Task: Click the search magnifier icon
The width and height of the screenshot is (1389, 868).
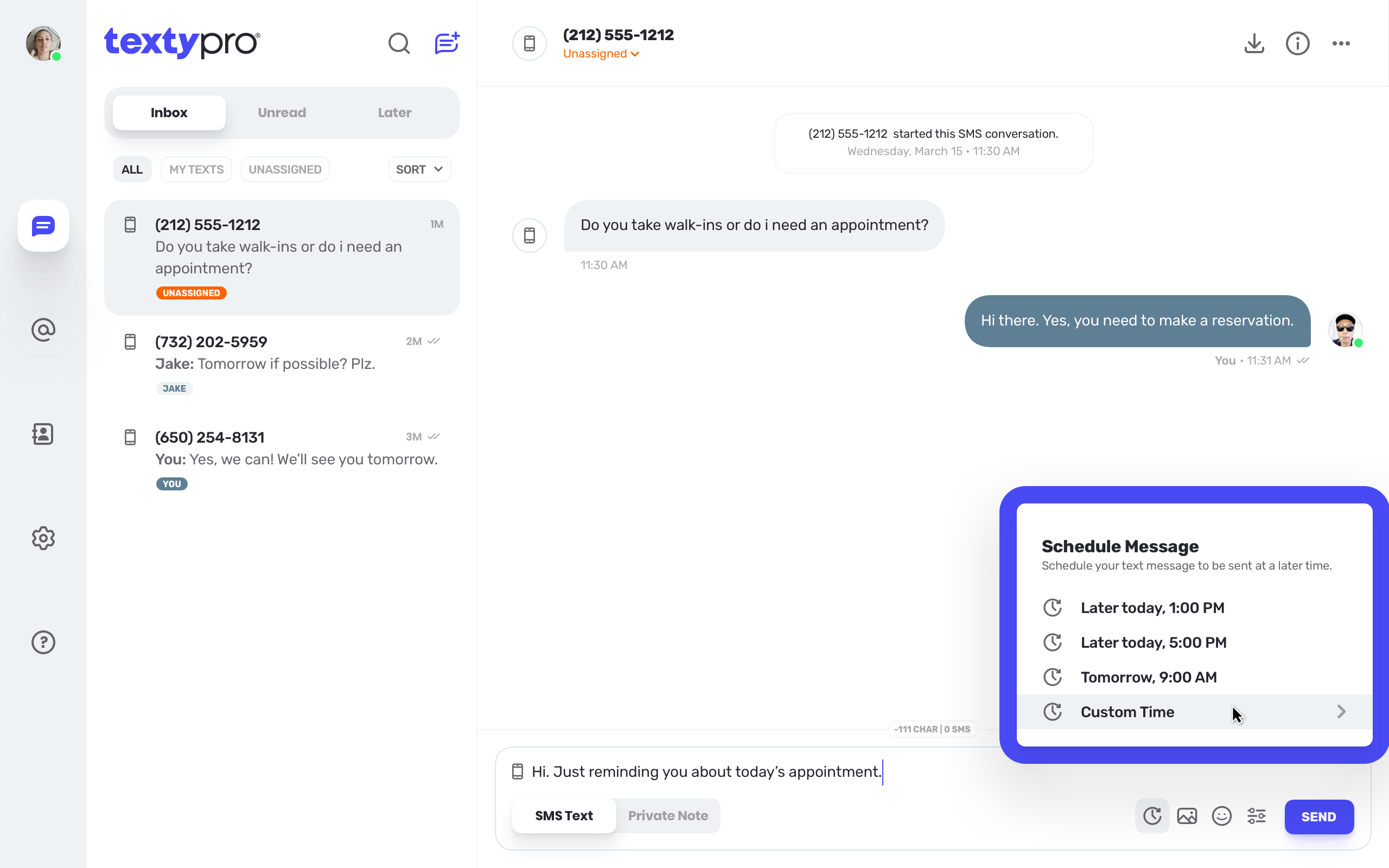Action: point(399,43)
